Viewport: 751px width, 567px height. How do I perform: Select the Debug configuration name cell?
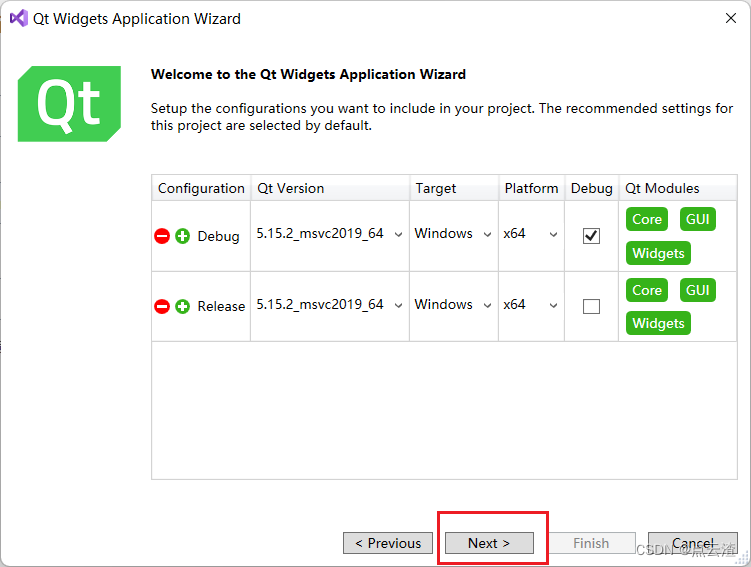tap(218, 237)
